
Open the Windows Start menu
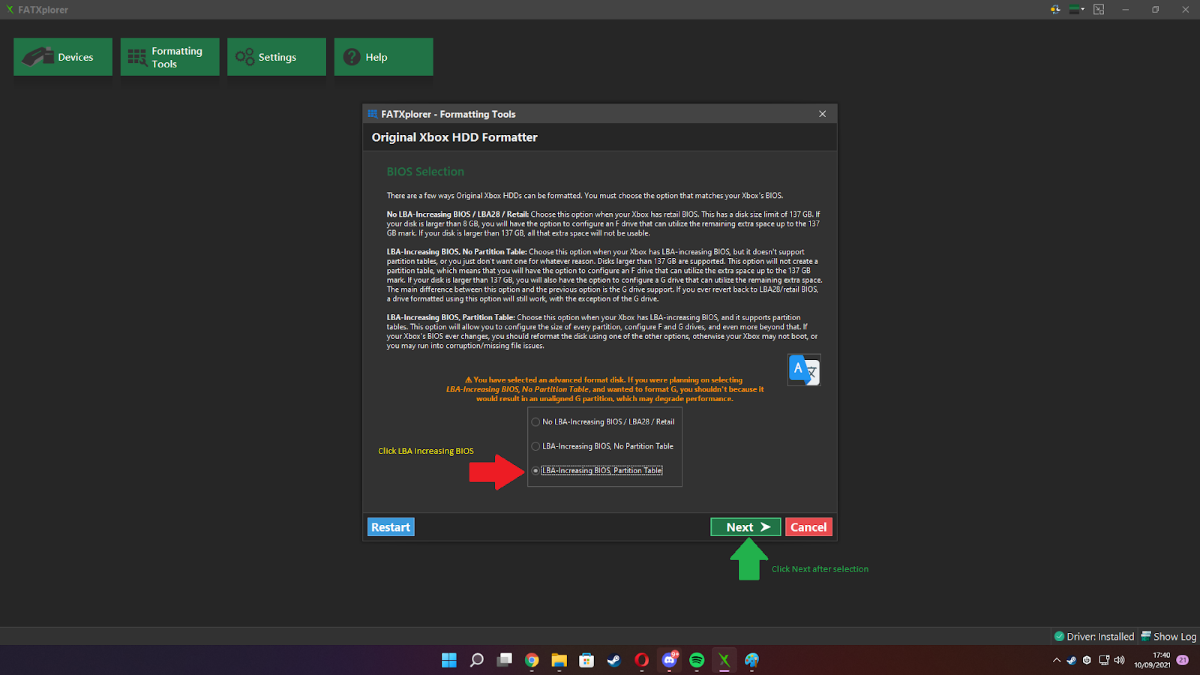450,660
